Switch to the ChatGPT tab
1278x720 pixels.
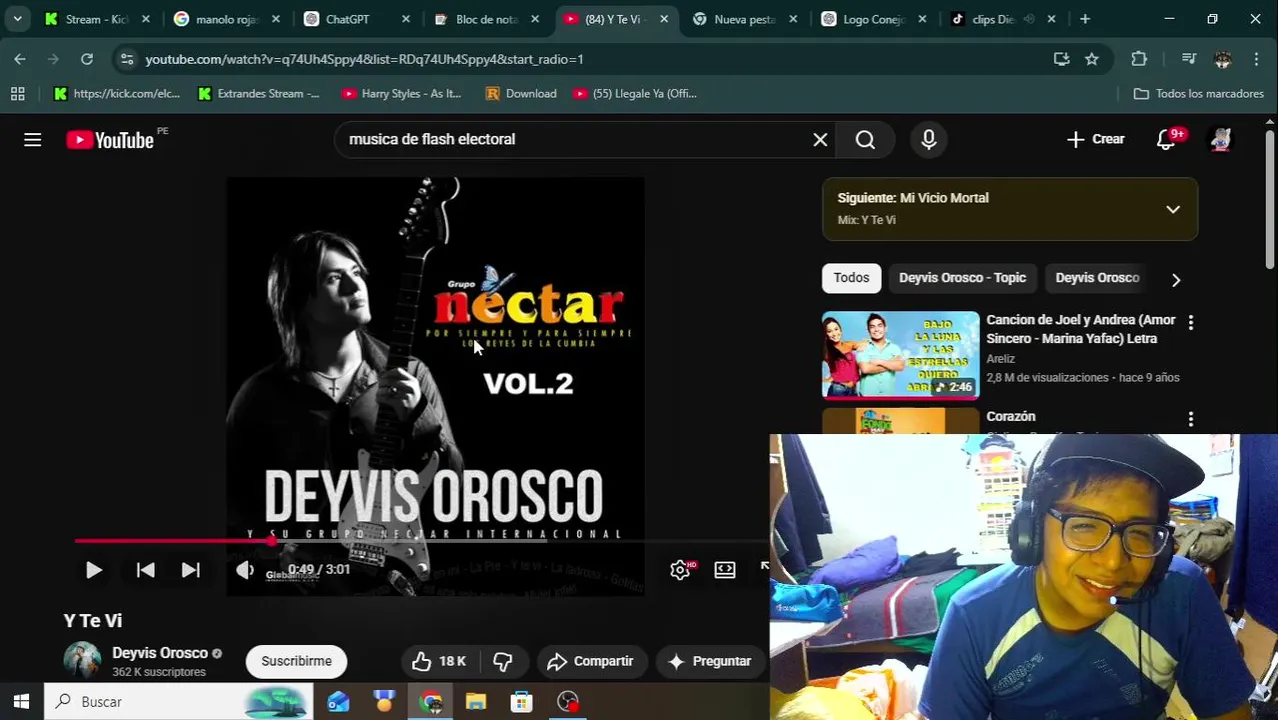(x=356, y=19)
